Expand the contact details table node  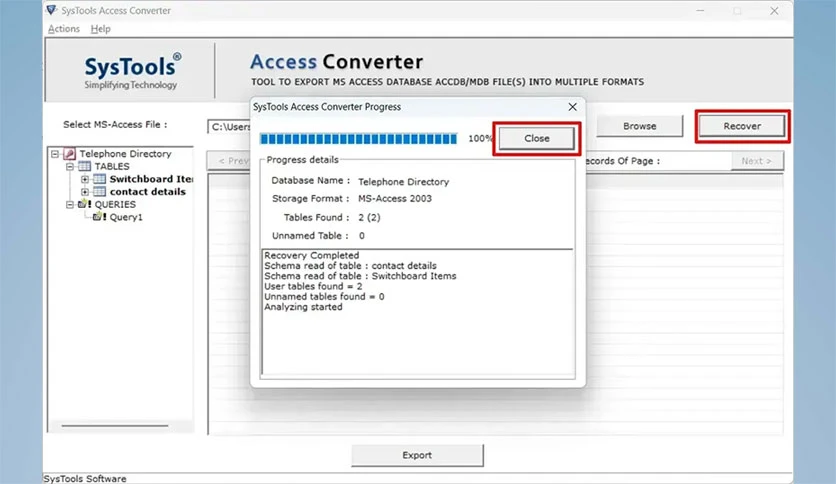pos(84,192)
